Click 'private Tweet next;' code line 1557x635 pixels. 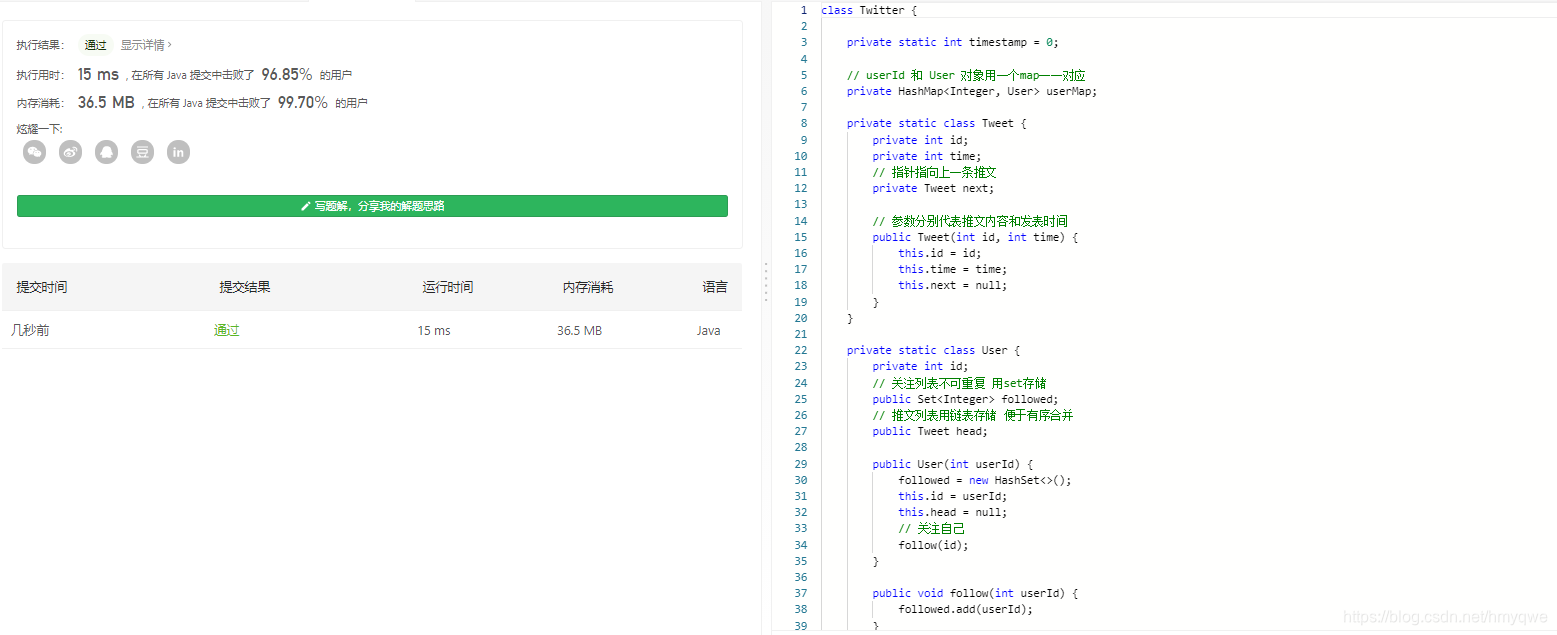tap(933, 188)
